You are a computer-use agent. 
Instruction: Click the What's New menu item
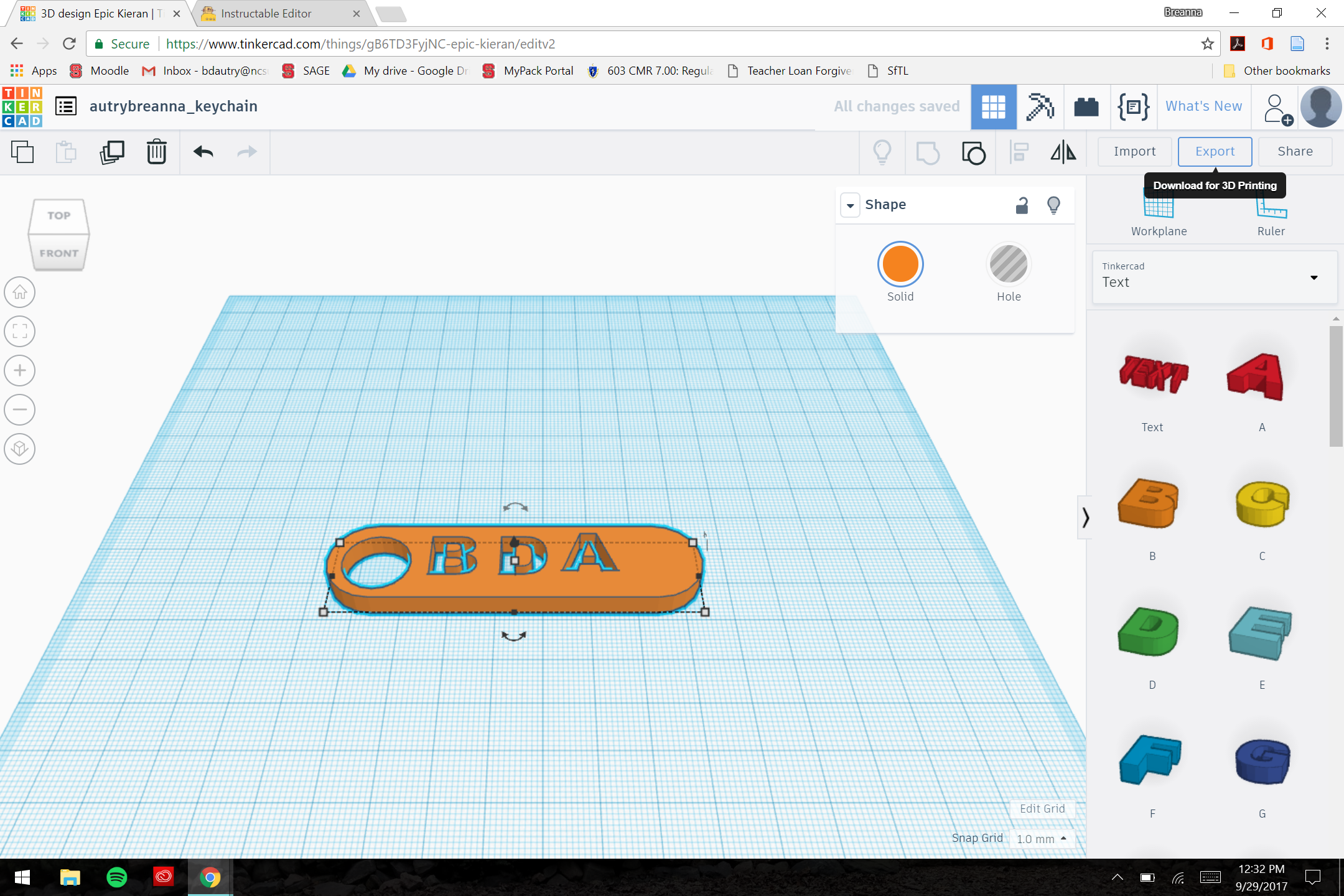(x=1203, y=106)
